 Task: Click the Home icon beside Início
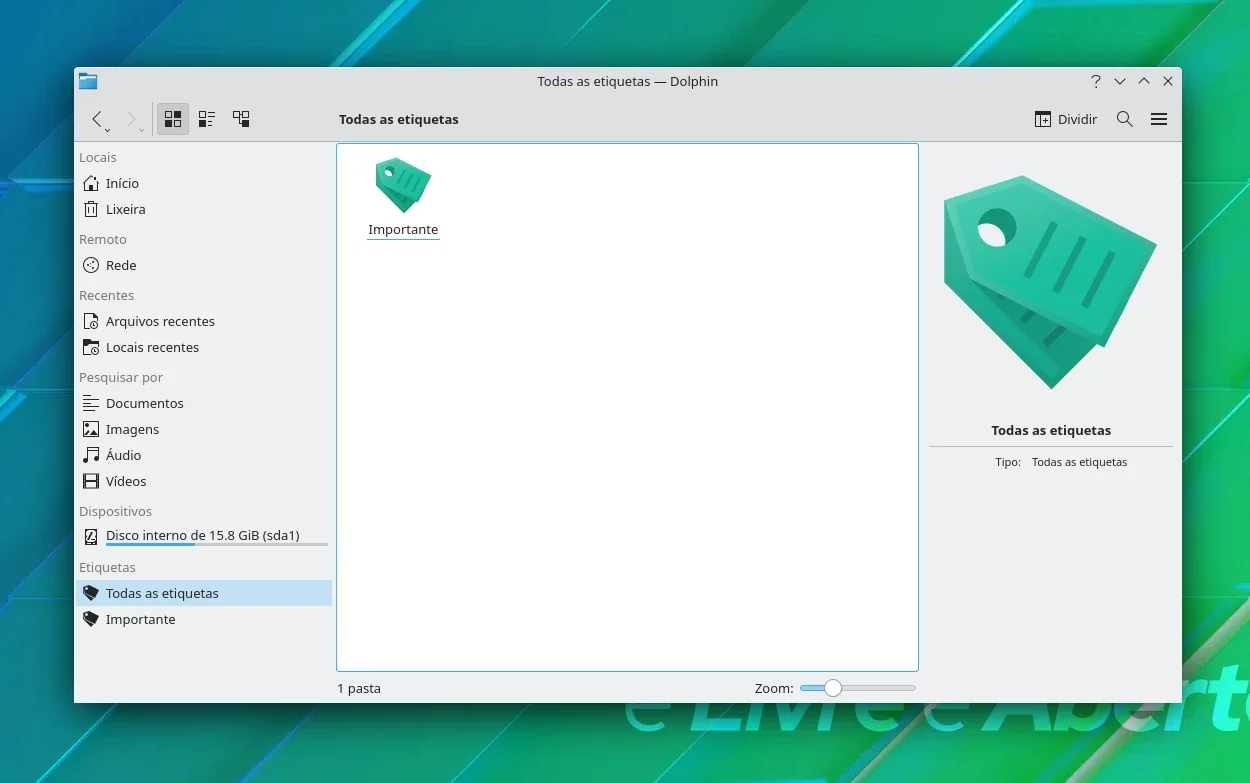91,183
